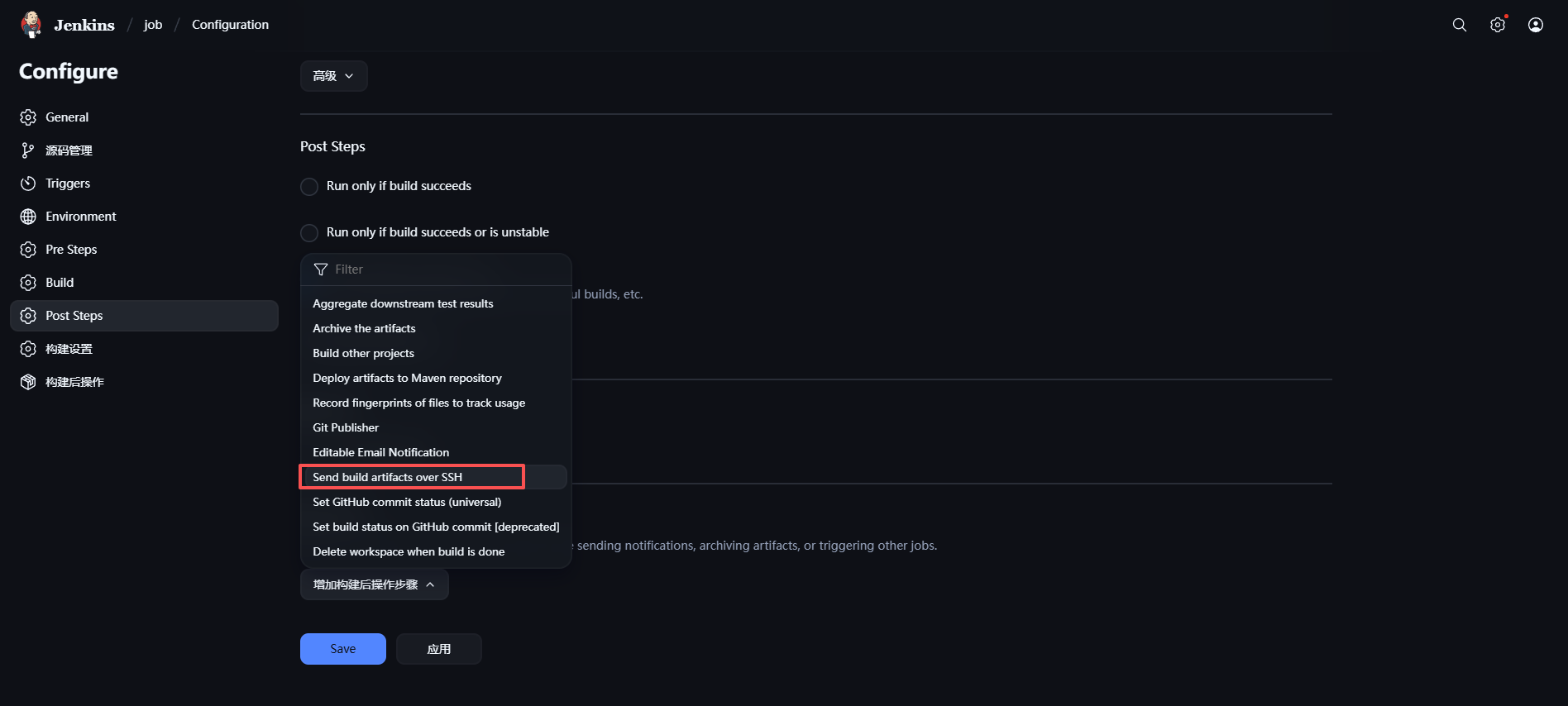Select 'Run only if build succeeds' radio
The image size is (1568, 706).
[x=309, y=187]
